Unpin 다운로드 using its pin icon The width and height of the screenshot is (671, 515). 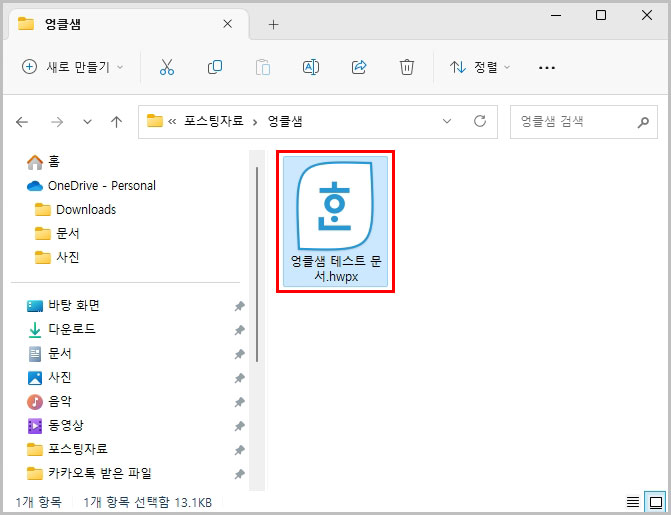click(239, 330)
